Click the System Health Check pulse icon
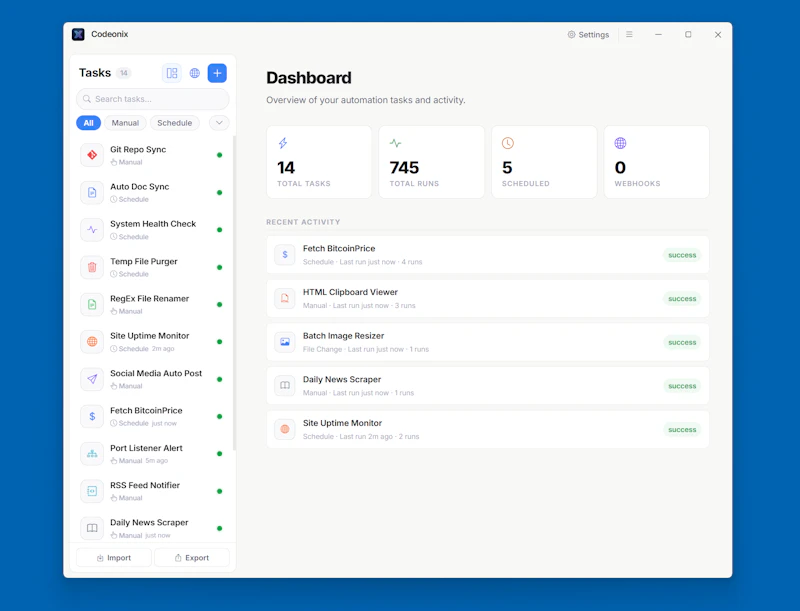800x611 pixels. click(92, 230)
